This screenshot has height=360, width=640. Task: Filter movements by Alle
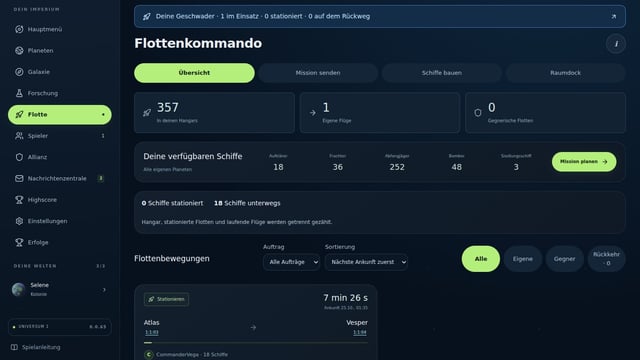click(481, 259)
